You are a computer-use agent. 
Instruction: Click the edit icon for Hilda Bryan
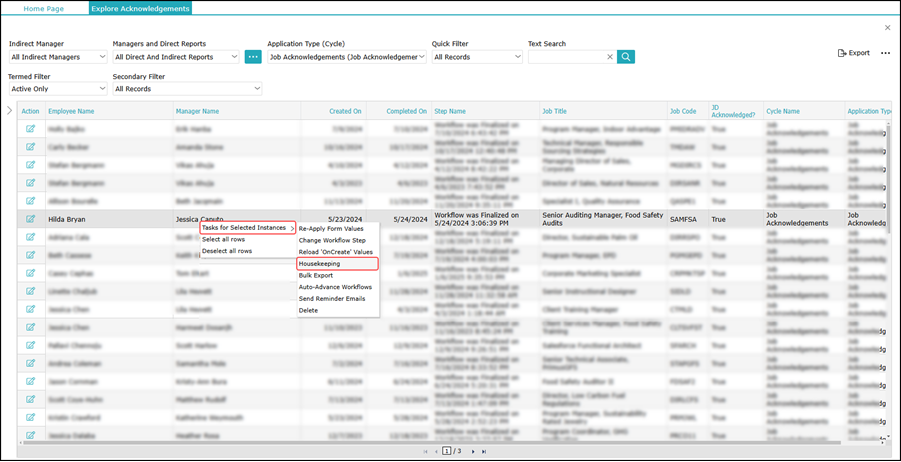click(x=30, y=217)
